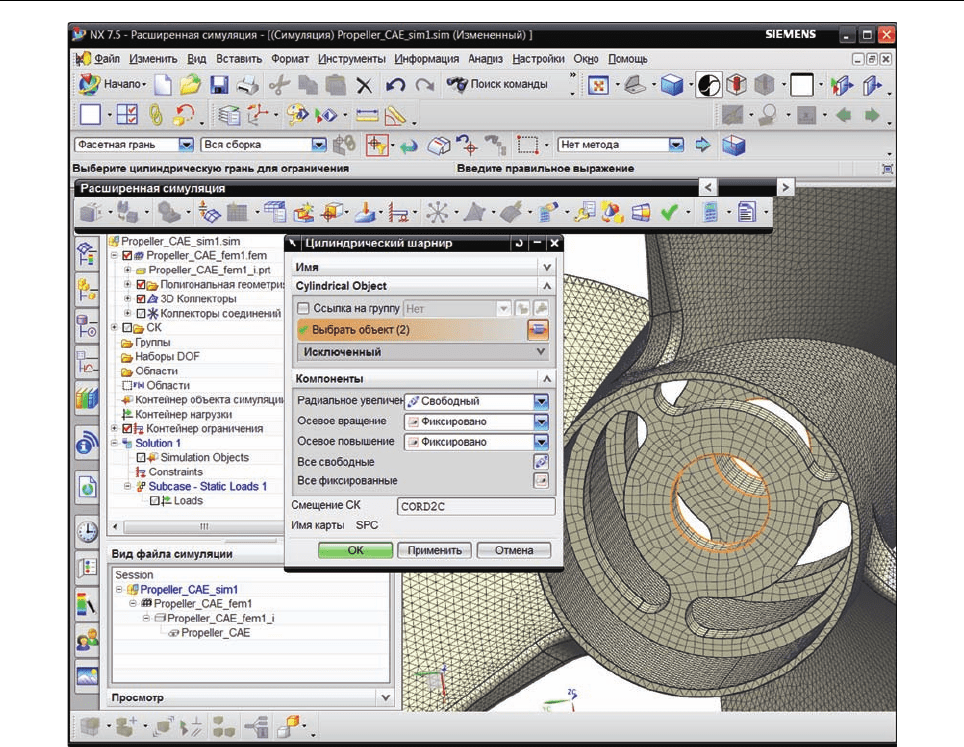Click the Все фиксированные icon button

click(541, 481)
